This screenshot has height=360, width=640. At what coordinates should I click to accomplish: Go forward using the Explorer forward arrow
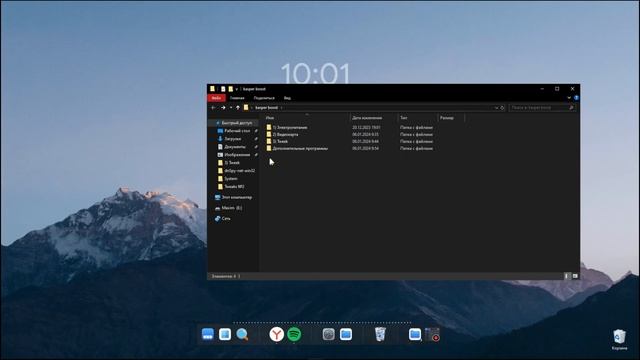click(223, 108)
